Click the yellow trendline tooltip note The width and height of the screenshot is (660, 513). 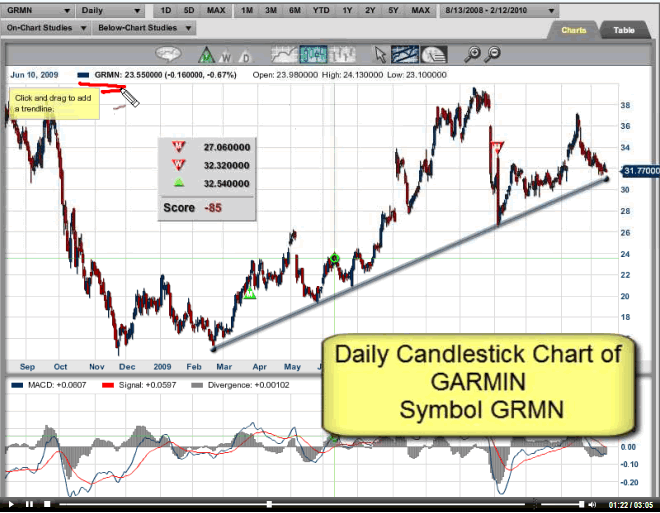tap(54, 103)
